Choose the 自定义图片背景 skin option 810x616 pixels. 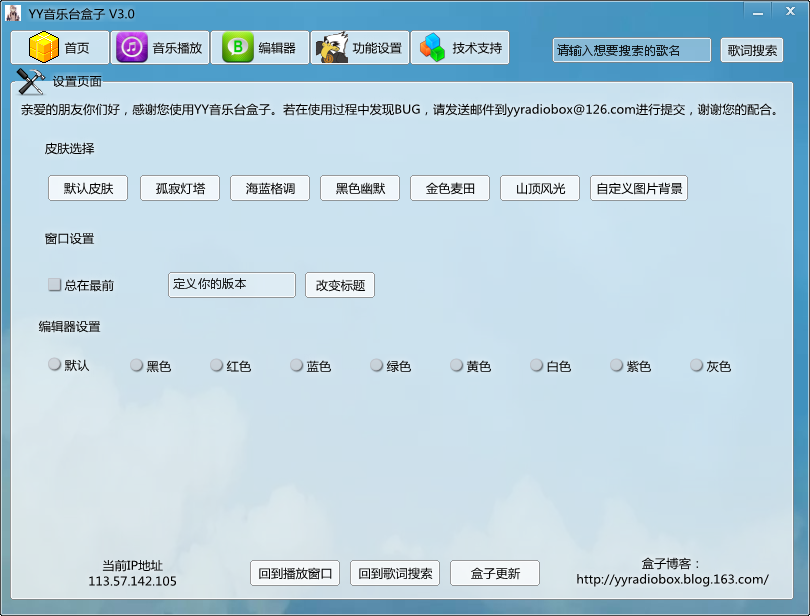(638, 188)
